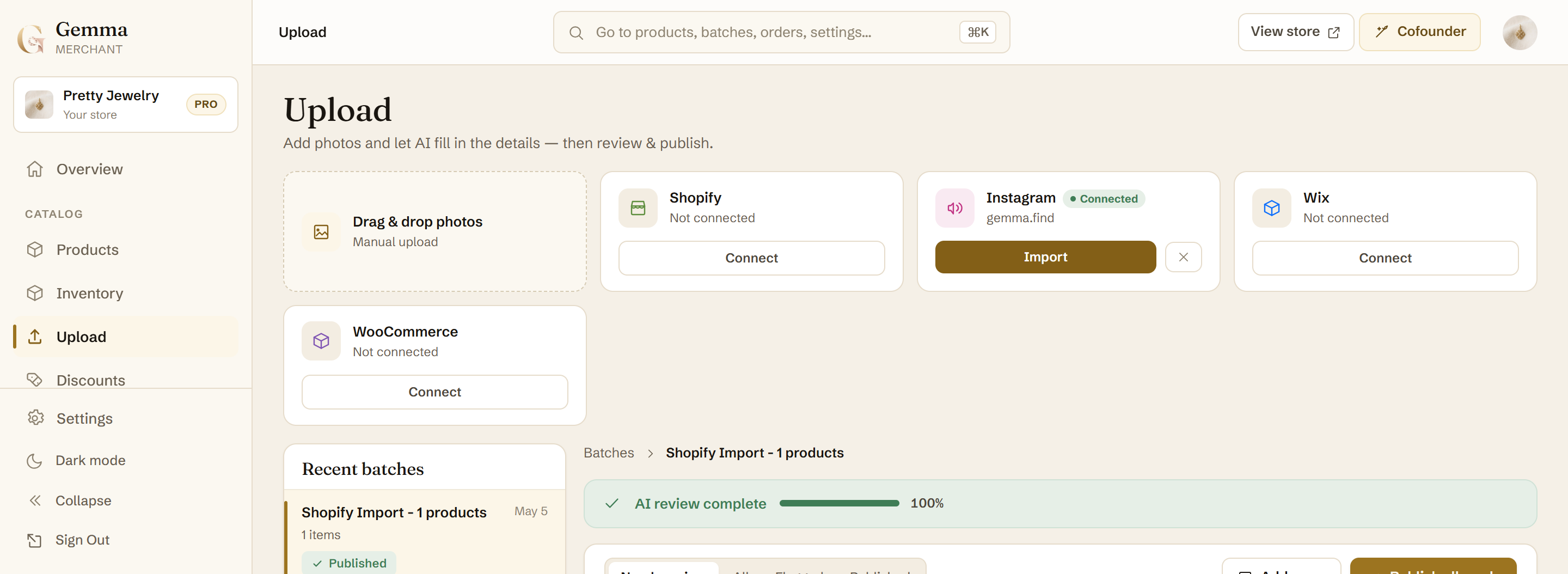Click the AI review progress bar
Screen dimensions: 1568x574
(839, 503)
